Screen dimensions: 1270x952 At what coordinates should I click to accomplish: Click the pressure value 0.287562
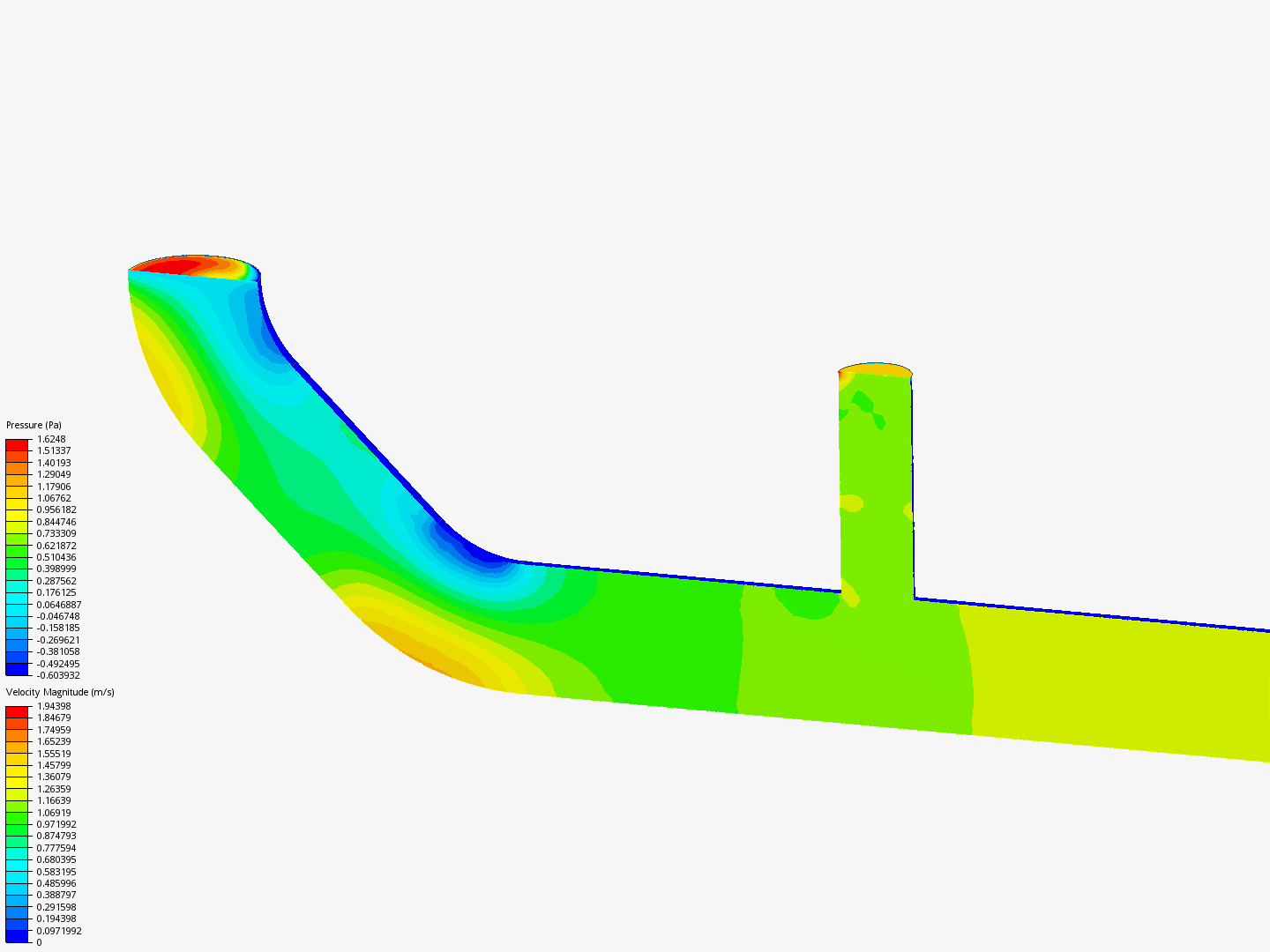[x=56, y=581]
